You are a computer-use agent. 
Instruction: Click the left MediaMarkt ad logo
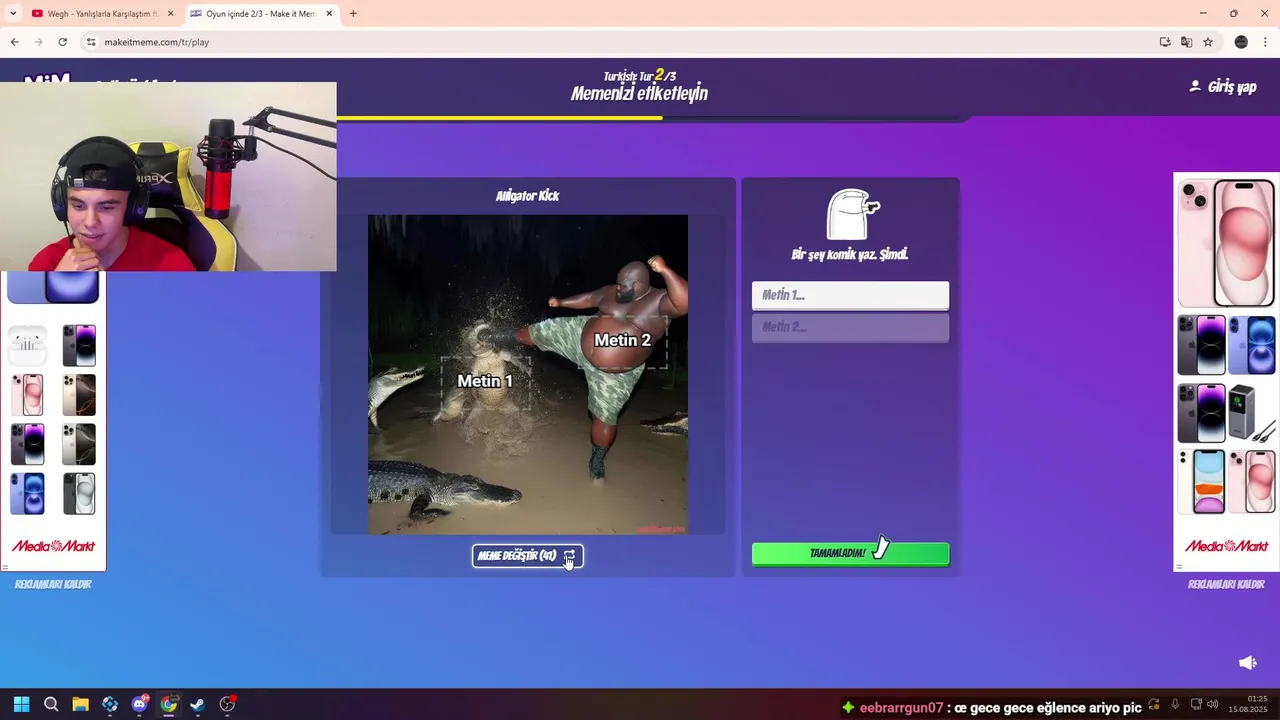(x=53, y=546)
